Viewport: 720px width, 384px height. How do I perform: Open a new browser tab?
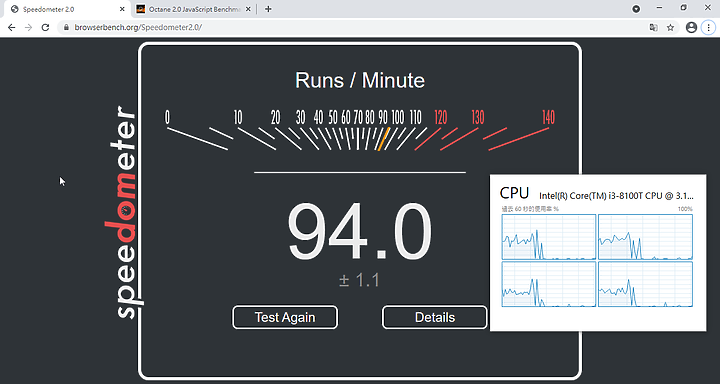click(268, 9)
